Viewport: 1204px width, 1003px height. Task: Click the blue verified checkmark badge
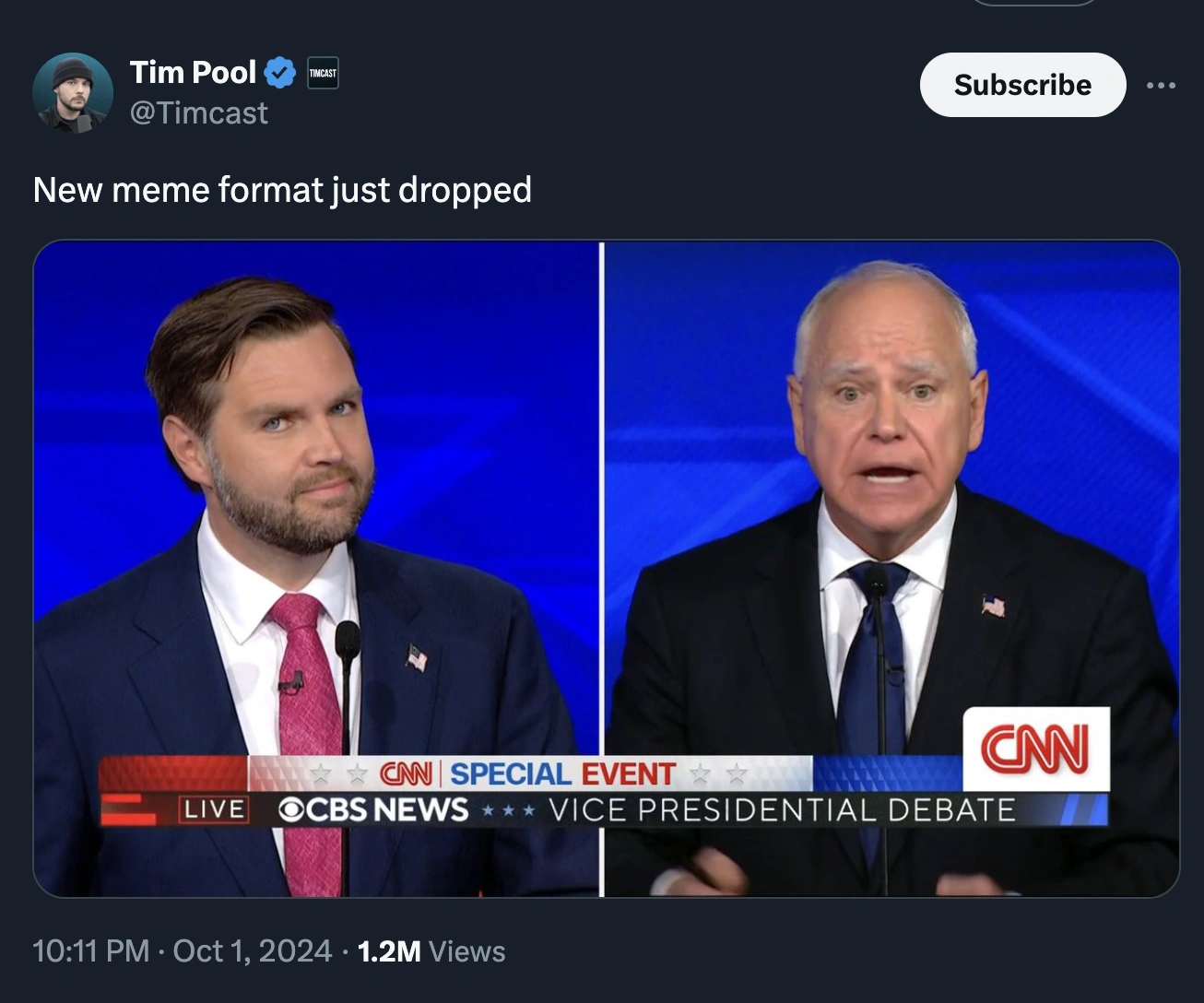tap(280, 73)
